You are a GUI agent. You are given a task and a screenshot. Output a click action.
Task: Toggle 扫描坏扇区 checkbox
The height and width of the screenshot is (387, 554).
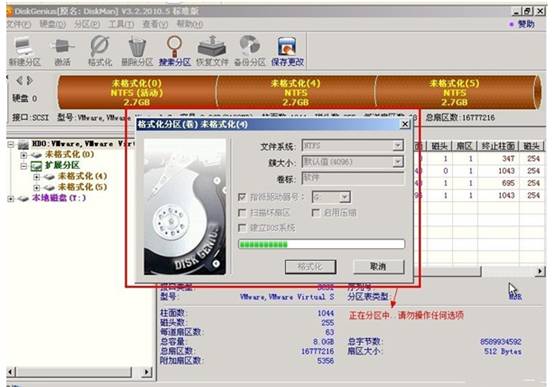[242, 212]
